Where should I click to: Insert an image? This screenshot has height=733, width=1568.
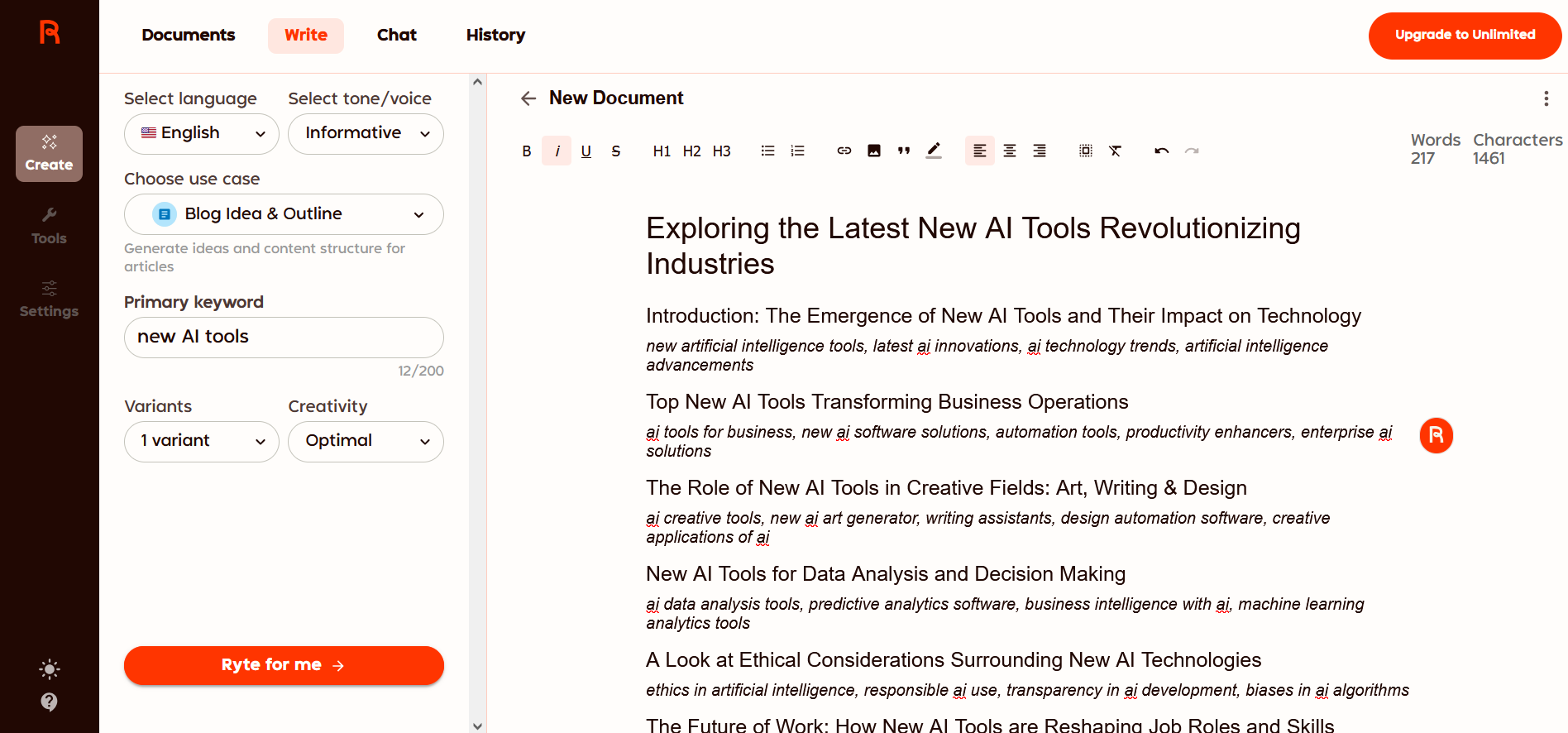coord(873,151)
